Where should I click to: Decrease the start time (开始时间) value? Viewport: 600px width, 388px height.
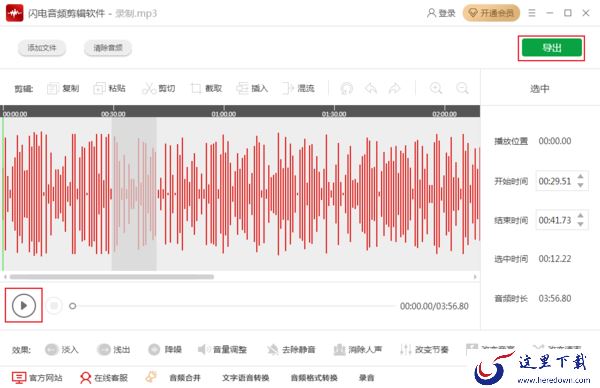point(580,185)
